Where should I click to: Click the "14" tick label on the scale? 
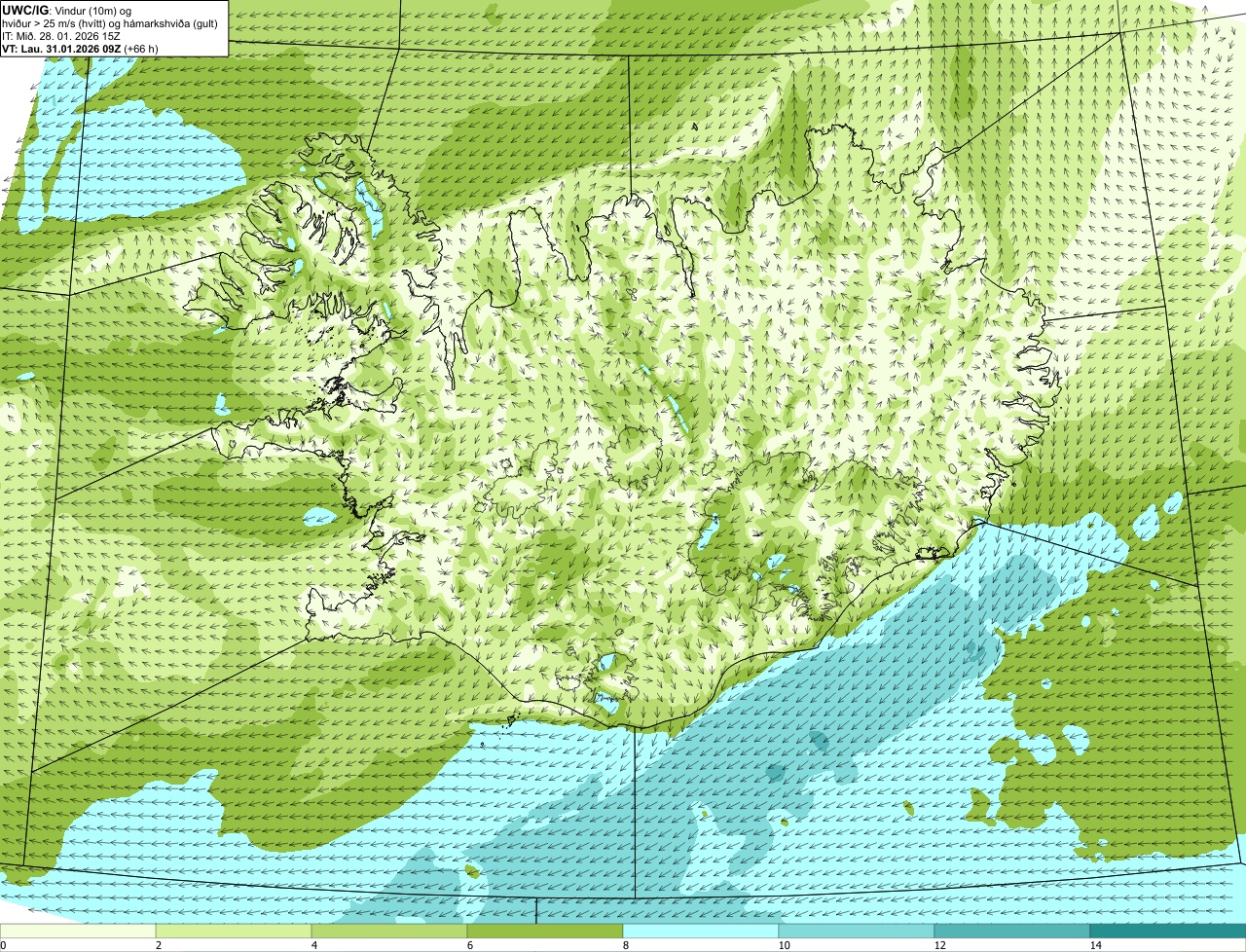coord(1095,945)
